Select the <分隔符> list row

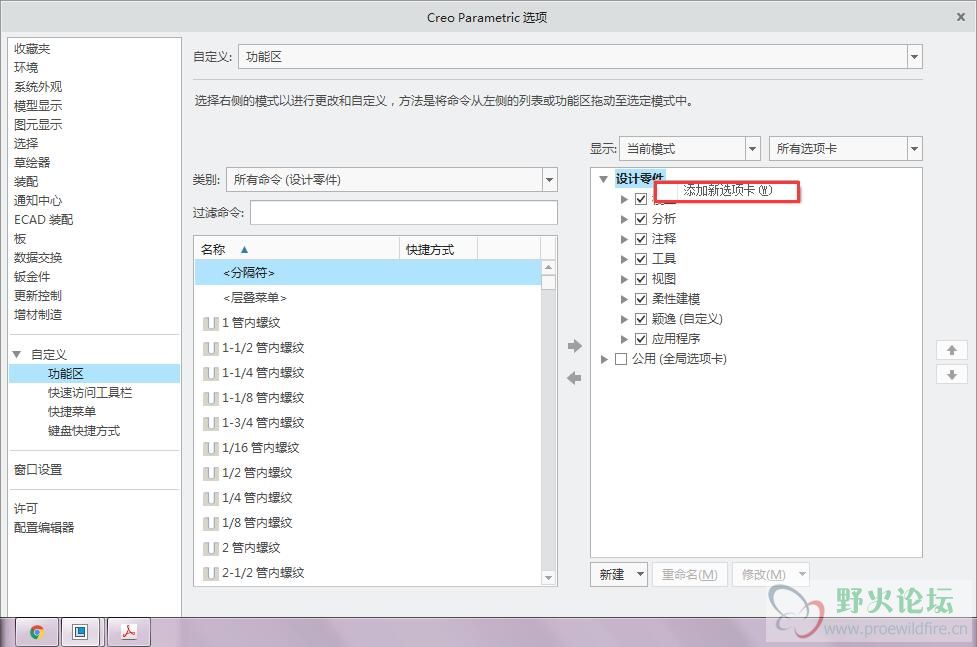[x=368, y=272]
